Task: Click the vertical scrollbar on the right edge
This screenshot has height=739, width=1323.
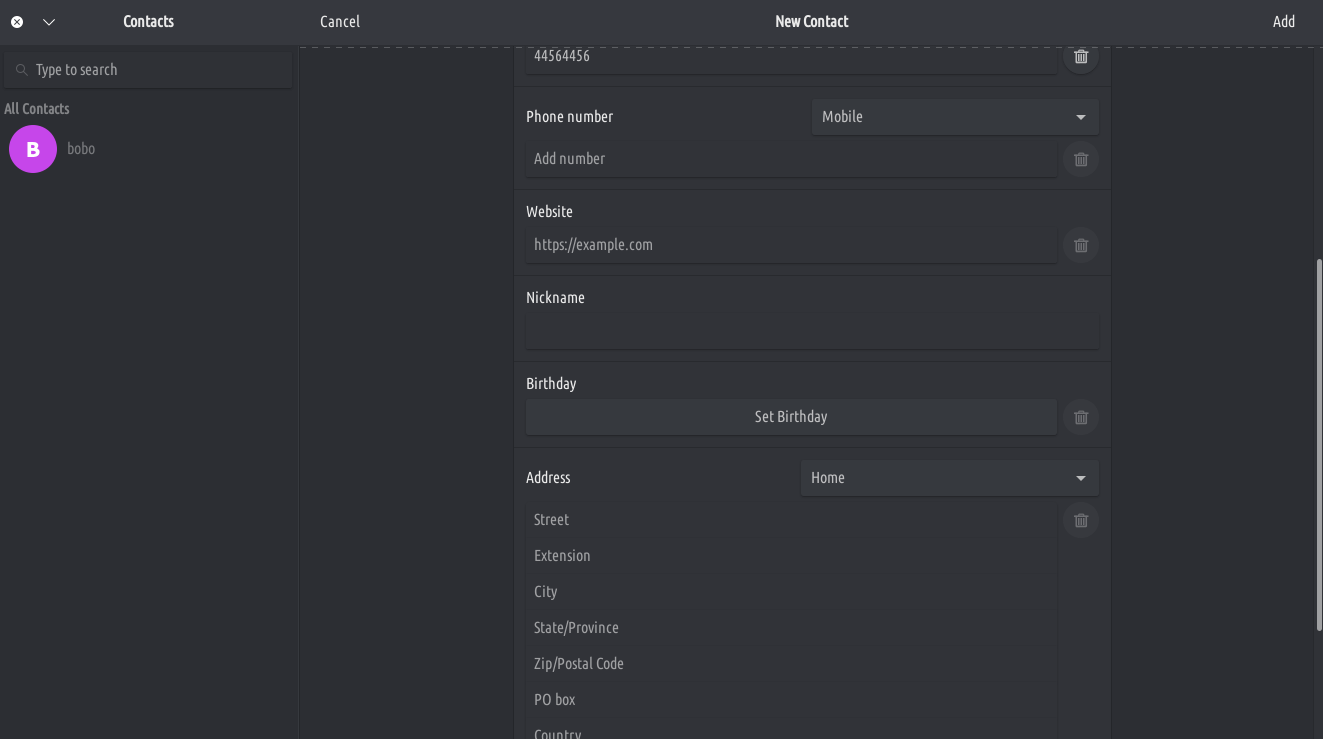Action: tap(1318, 445)
